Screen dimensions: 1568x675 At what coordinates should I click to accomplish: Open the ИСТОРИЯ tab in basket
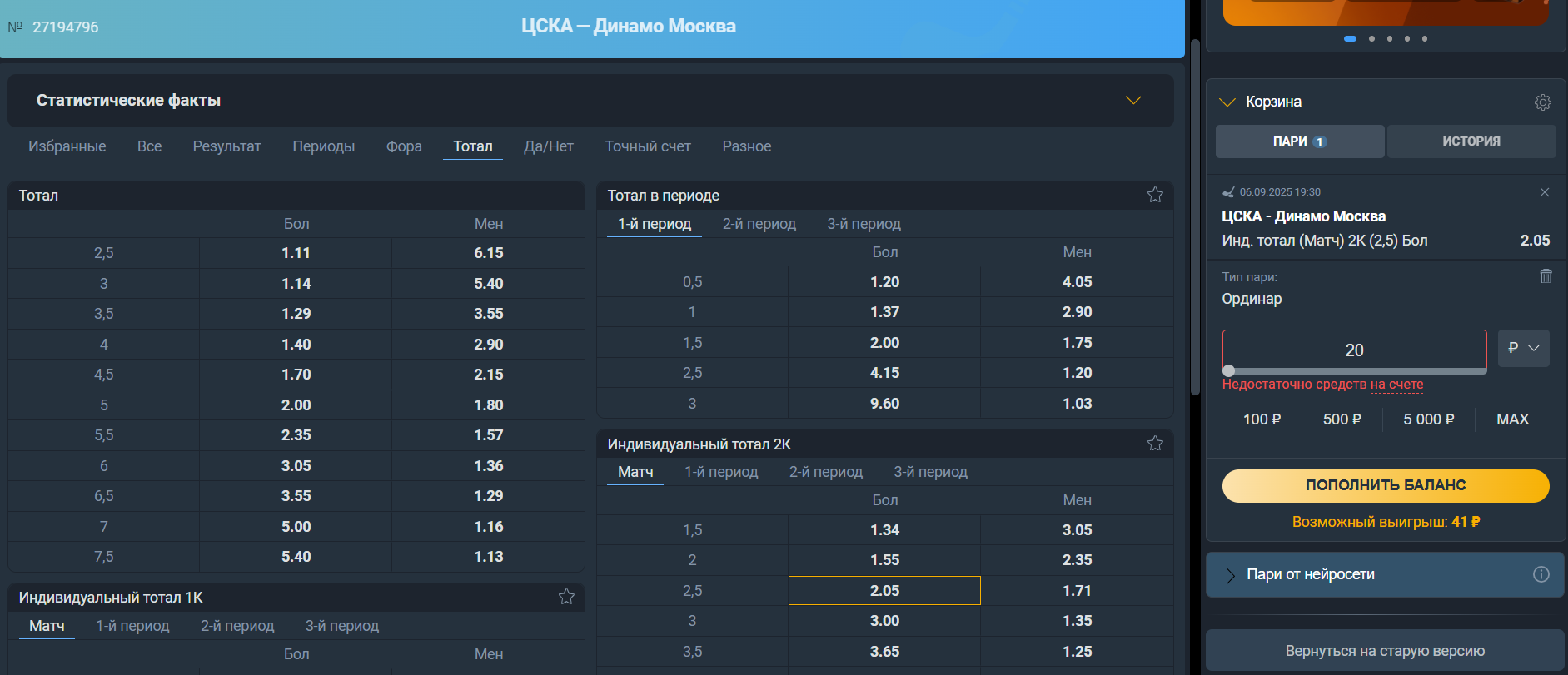(1471, 141)
